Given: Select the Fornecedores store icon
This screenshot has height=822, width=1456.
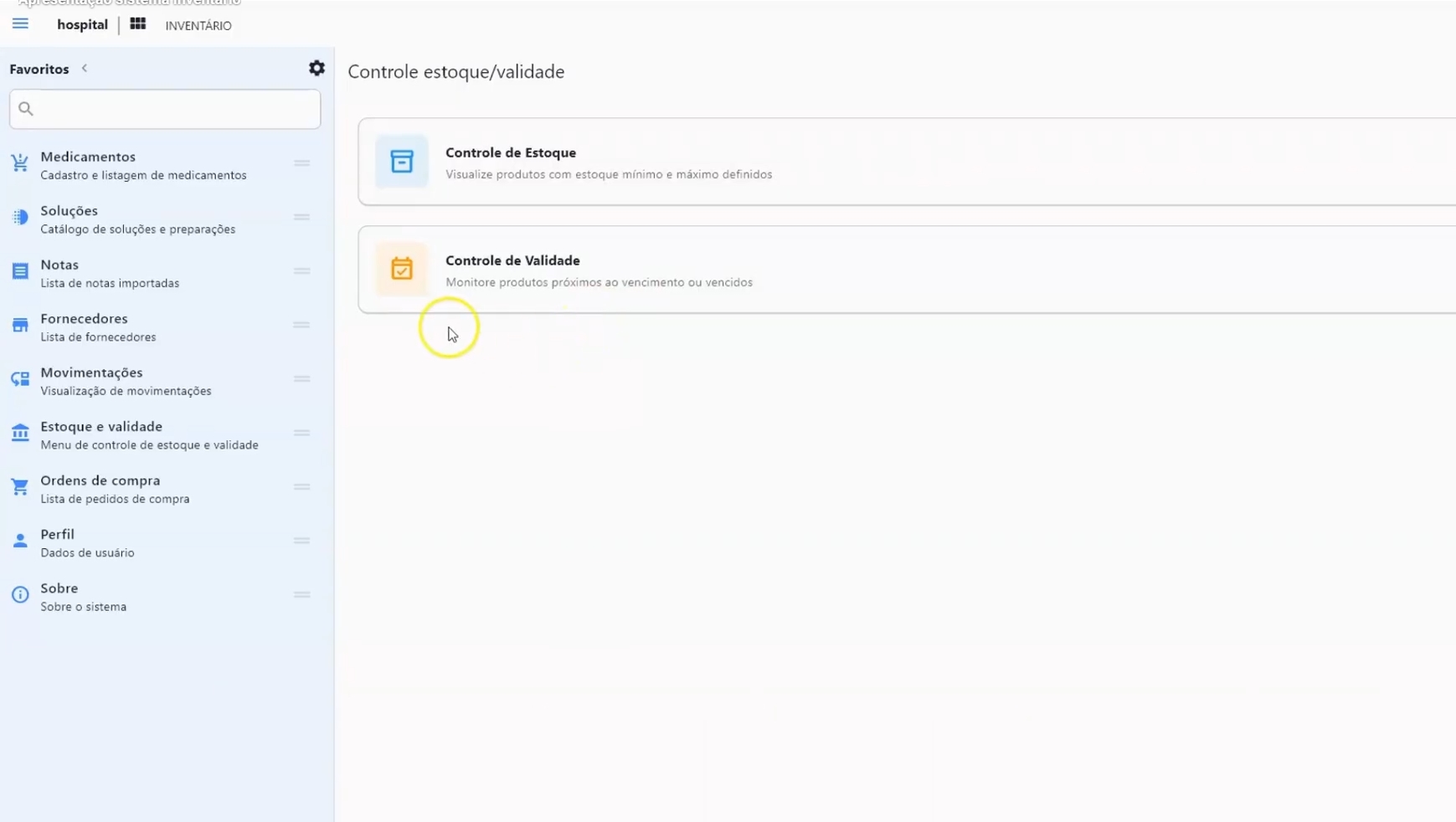Looking at the screenshot, I should pyautogui.click(x=20, y=325).
